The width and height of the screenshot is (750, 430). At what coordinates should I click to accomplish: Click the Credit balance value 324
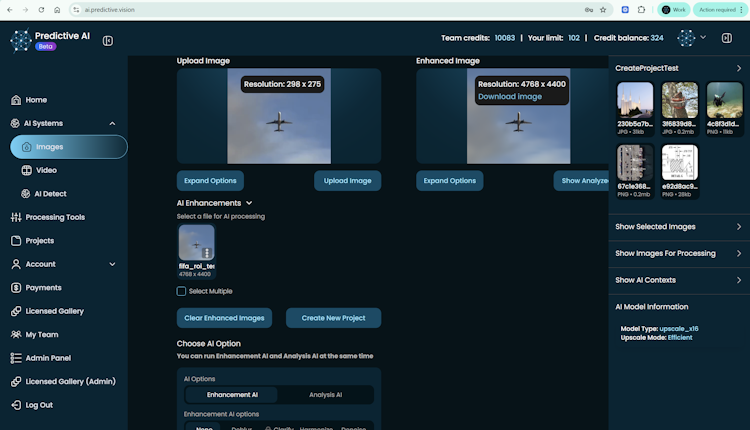(x=657, y=38)
